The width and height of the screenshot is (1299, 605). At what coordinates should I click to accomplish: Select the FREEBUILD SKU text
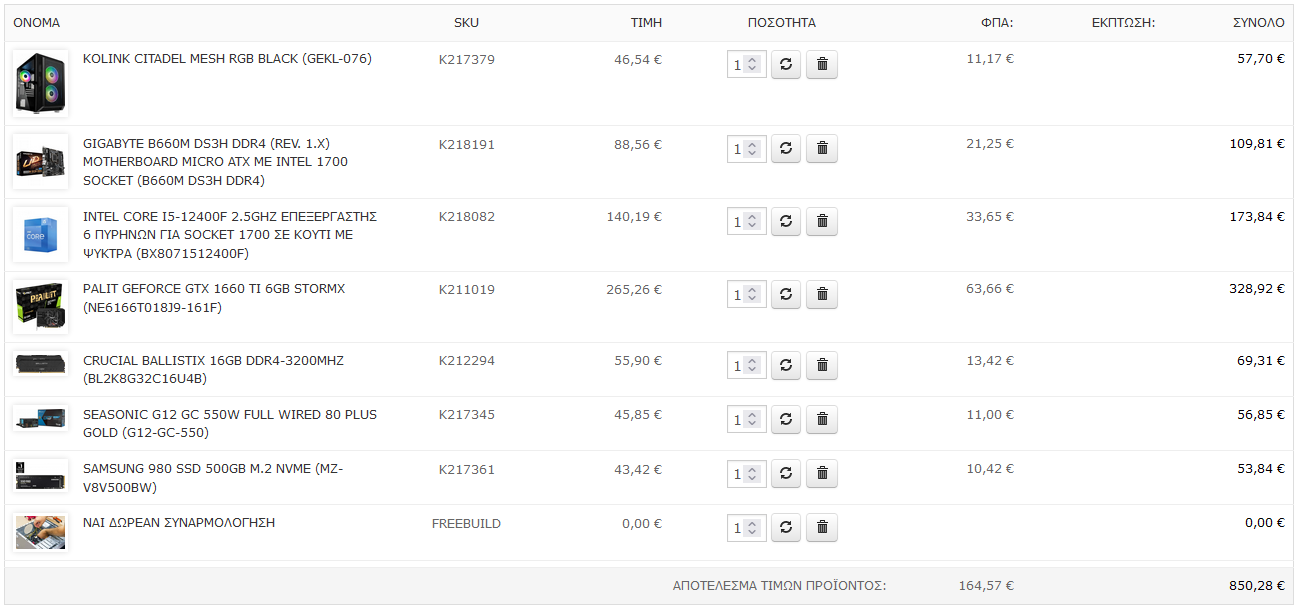[466, 523]
